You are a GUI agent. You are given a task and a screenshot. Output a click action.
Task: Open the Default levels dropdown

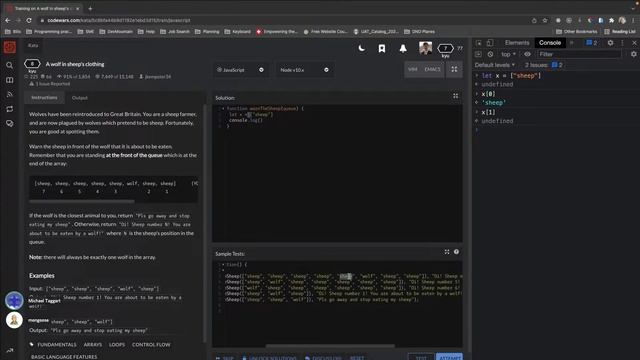pyautogui.click(x=495, y=65)
